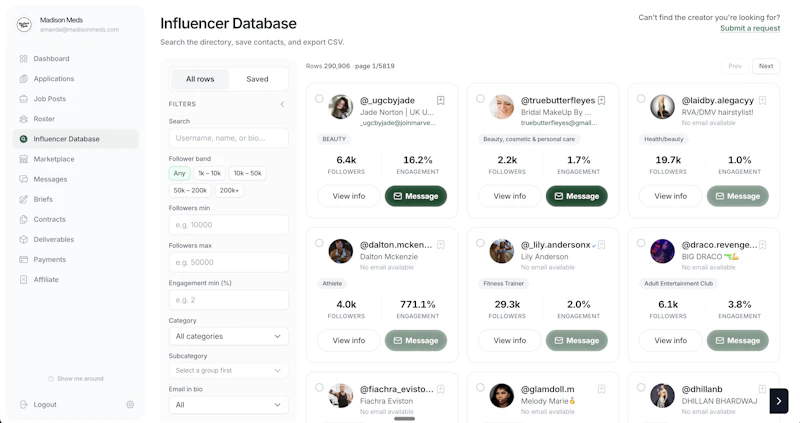
Task: Choose the 50k – 200k follower band
Action: point(190,190)
